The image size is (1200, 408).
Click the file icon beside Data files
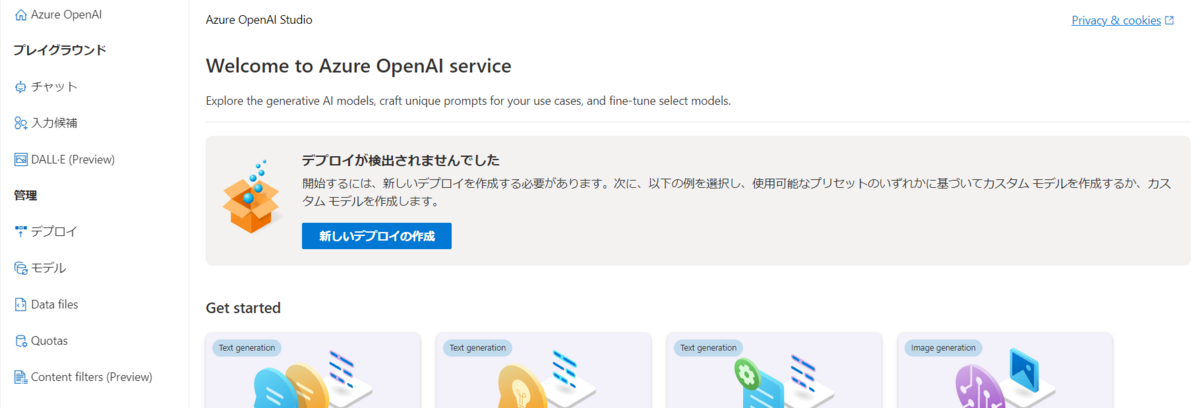coord(21,304)
